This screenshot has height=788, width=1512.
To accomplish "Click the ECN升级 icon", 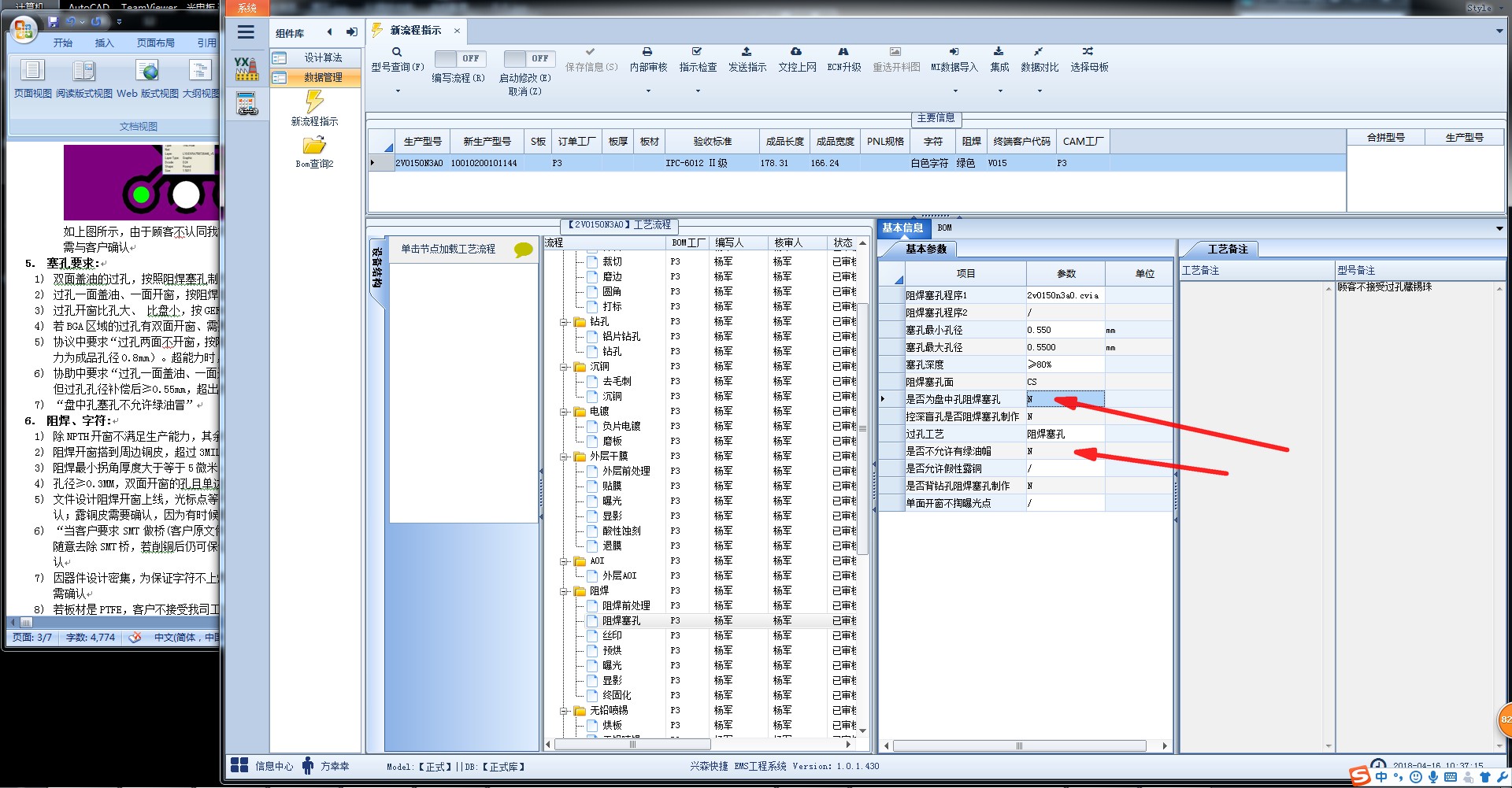I will pos(843,51).
